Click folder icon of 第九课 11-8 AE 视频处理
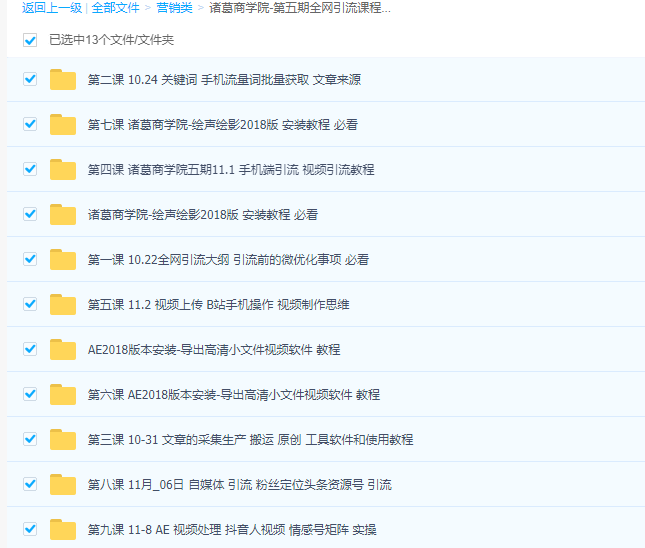Screen dimensions: 645x548 63,529
